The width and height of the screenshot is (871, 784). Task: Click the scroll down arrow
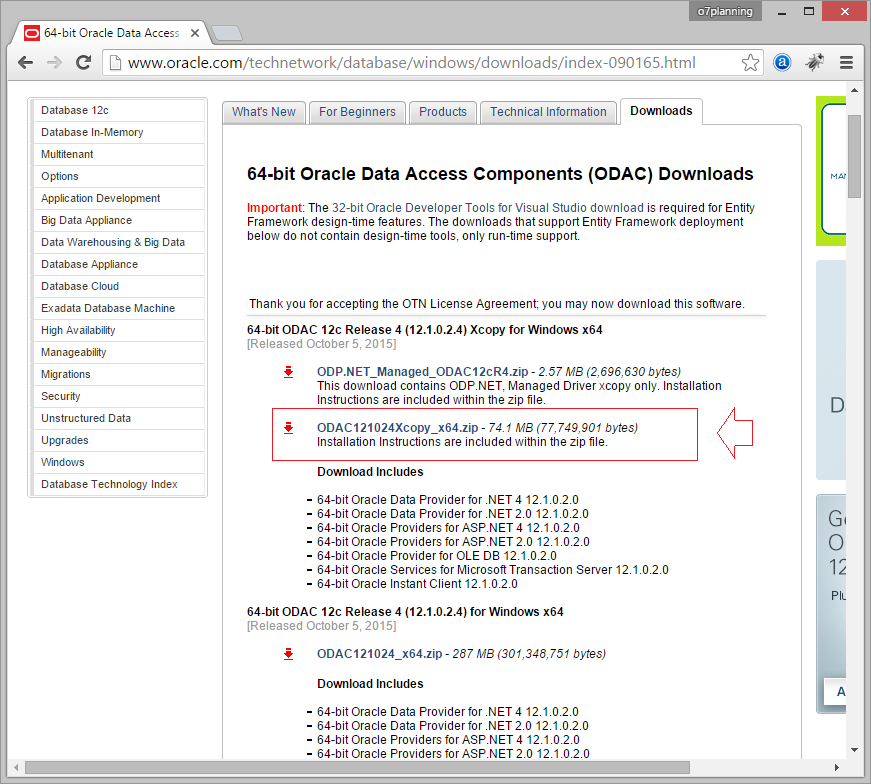click(854, 750)
